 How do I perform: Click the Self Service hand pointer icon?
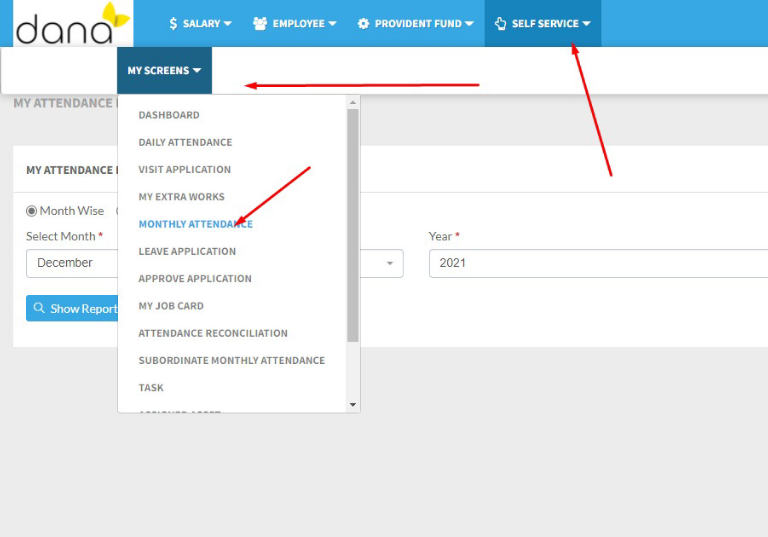coord(500,24)
